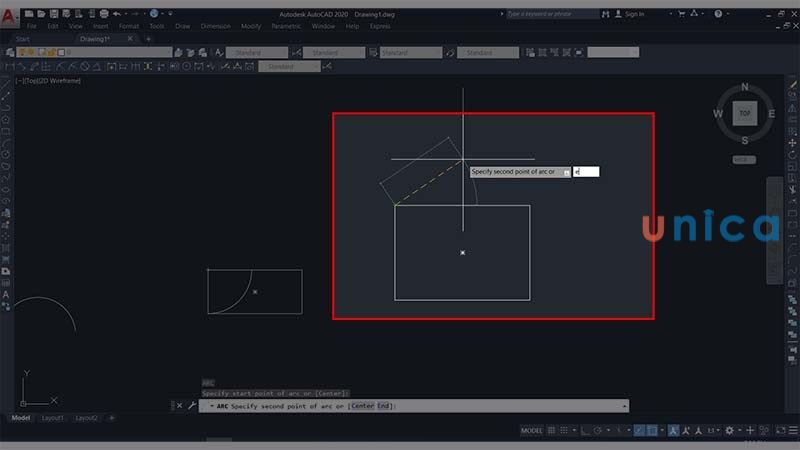Click the Plot printer icon in top toolbar
800x450 pixels.
[103, 14]
